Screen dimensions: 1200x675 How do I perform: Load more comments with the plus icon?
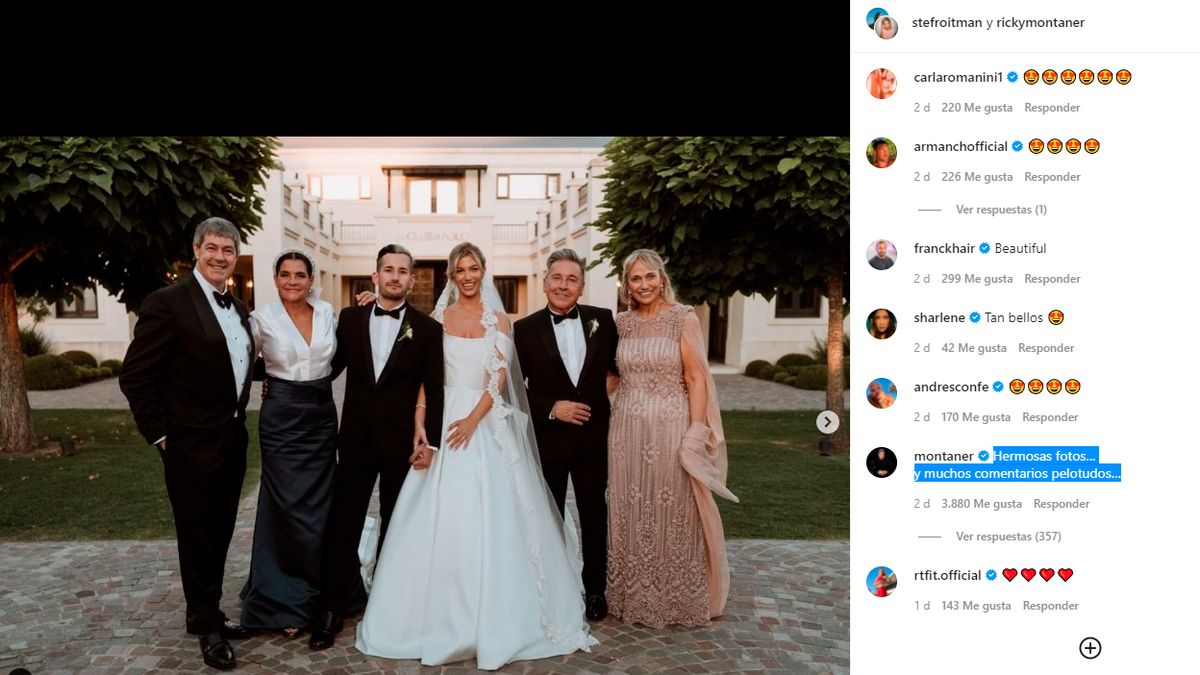click(x=1090, y=648)
